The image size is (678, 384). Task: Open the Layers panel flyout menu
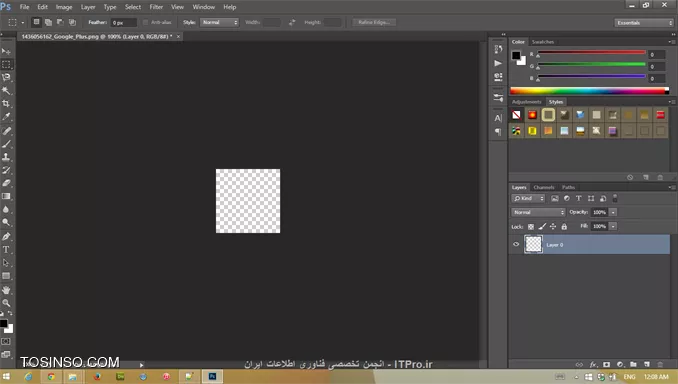[672, 187]
